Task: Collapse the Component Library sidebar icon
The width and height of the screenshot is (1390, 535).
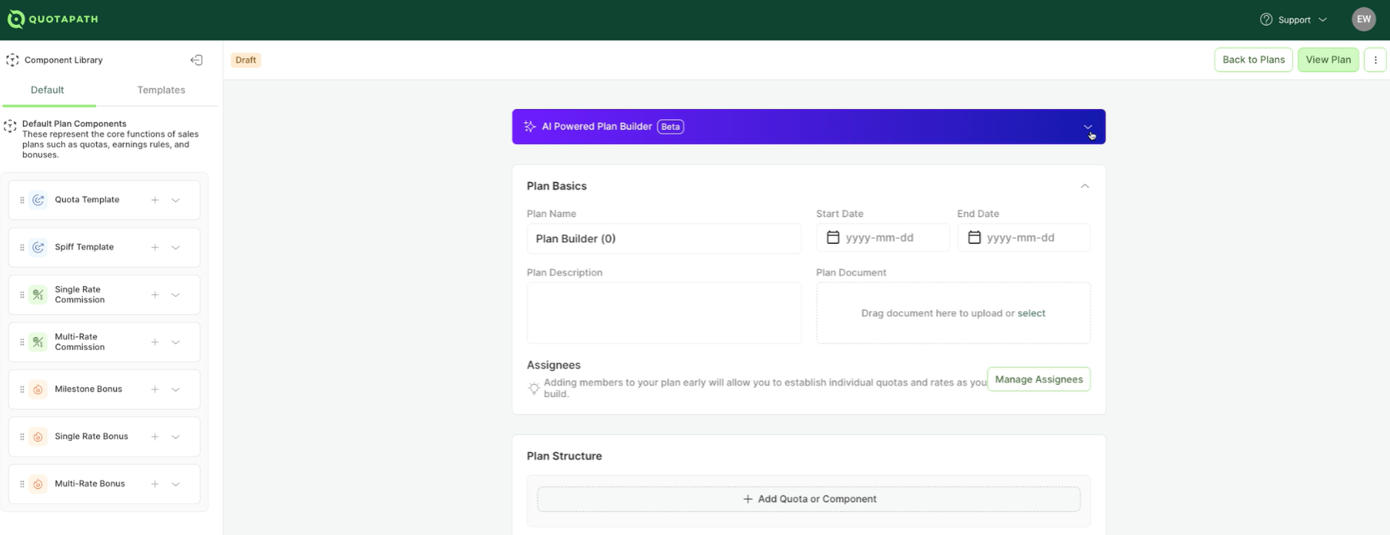Action: point(197,60)
